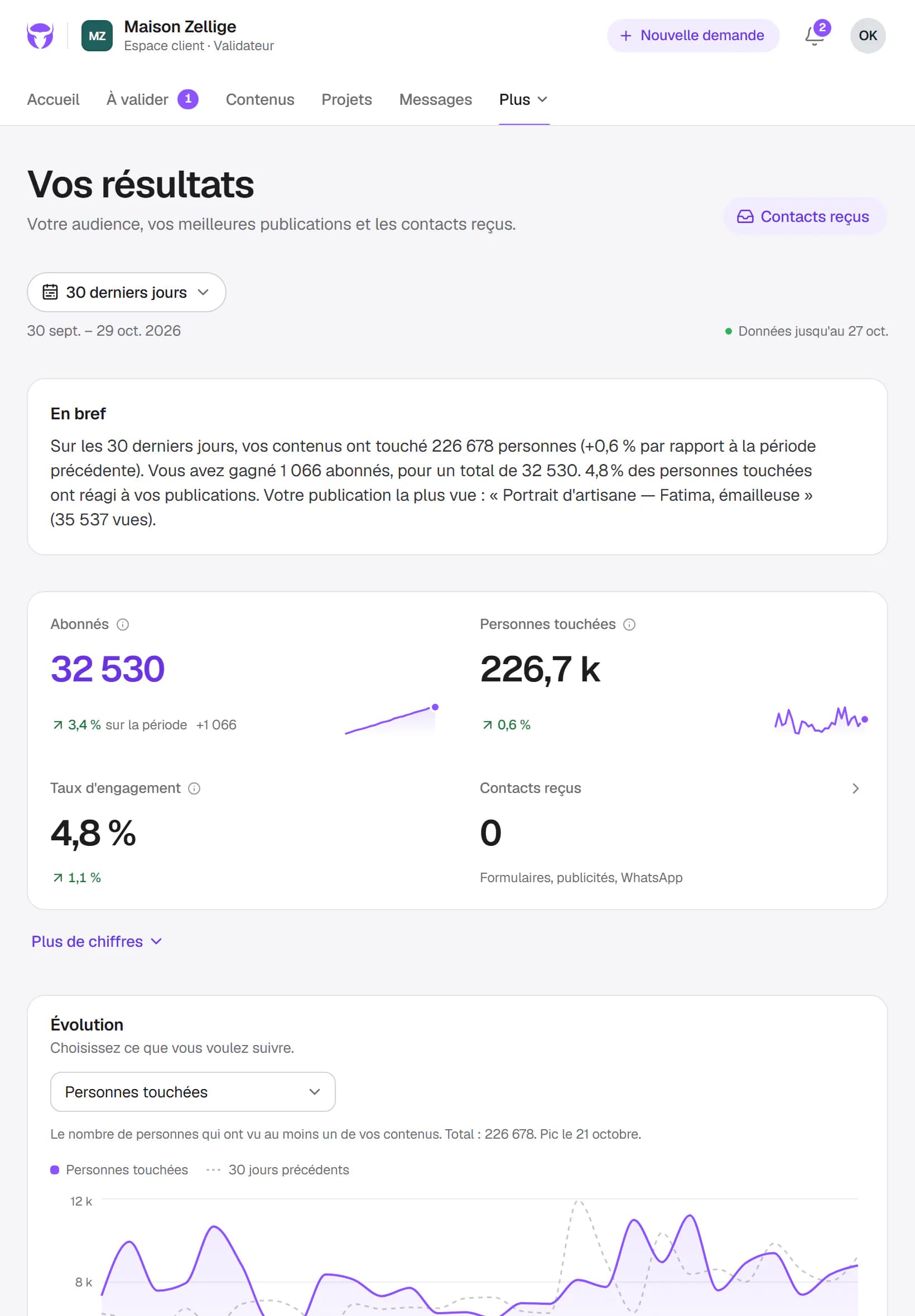Show info about Taux d'engagement
Viewport: 915px width, 1316px height.
coord(194,788)
